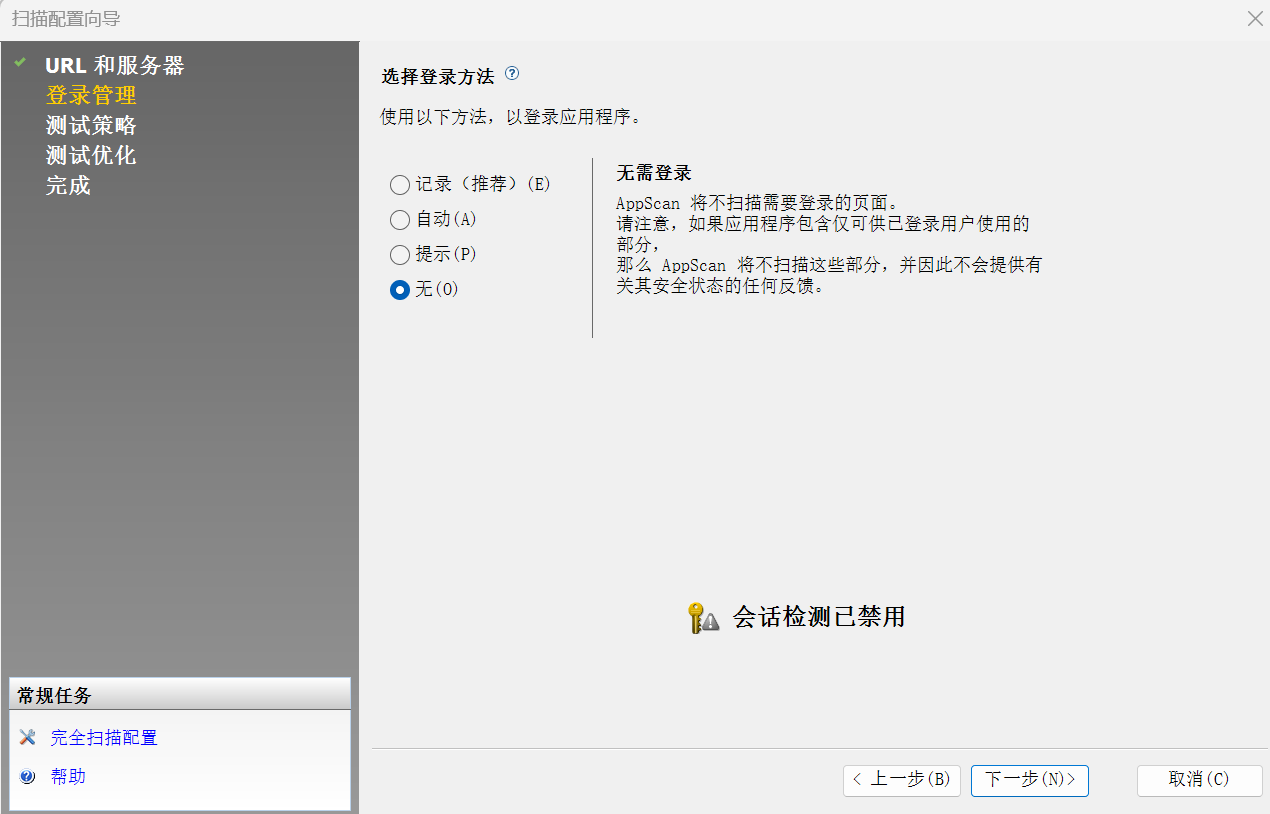Click the 无需登录 heading
Image resolution: width=1270 pixels, height=814 pixels.
pyautogui.click(x=654, y=174)
